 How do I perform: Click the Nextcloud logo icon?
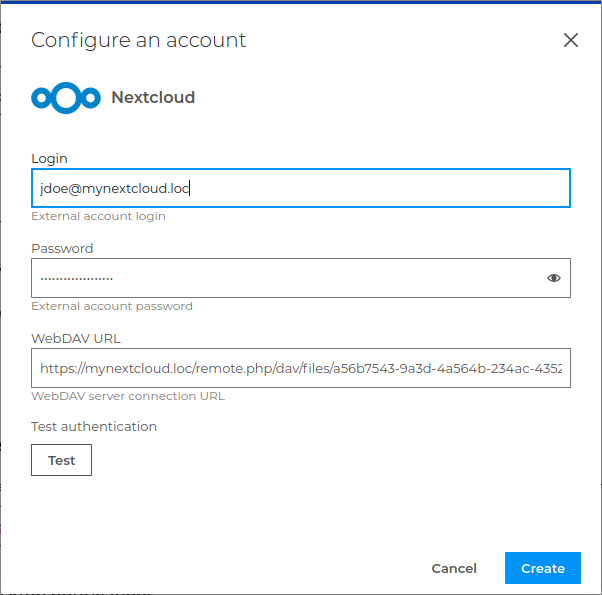pos(66,98)
